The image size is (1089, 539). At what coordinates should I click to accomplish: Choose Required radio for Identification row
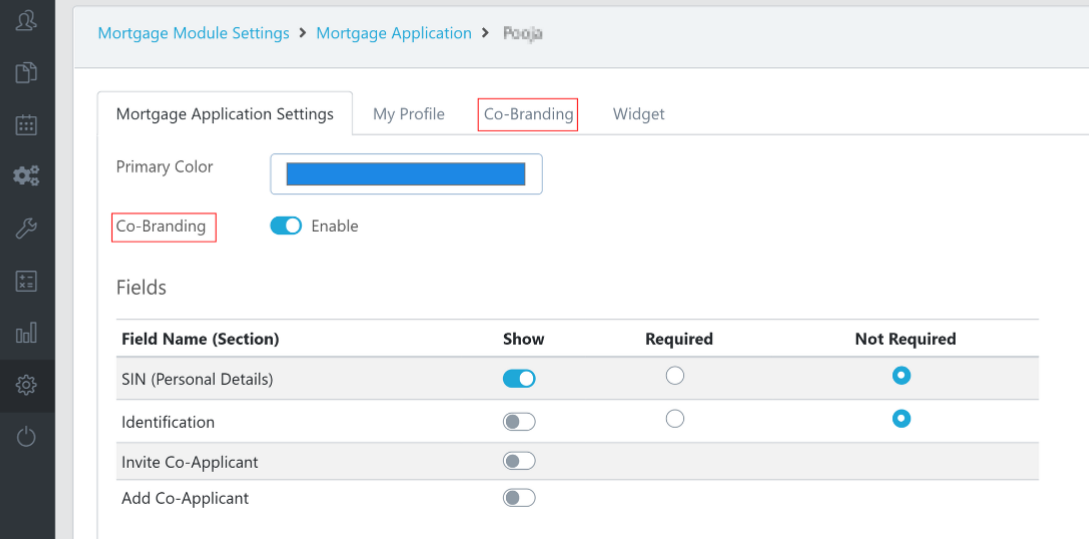[x=675, y=419]
